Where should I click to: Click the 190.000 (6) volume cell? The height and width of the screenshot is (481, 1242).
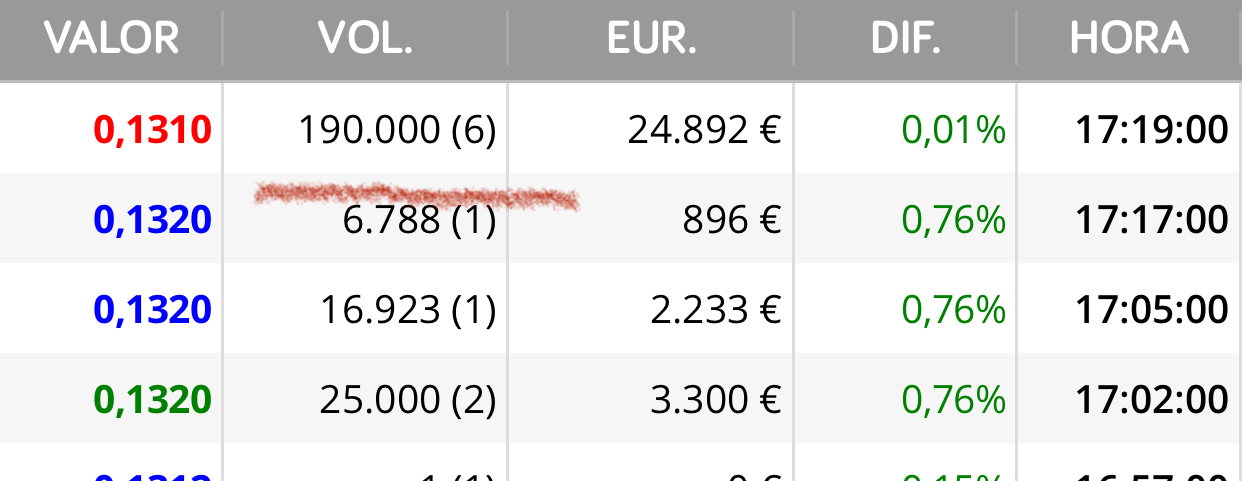click(x=398, y=130)
